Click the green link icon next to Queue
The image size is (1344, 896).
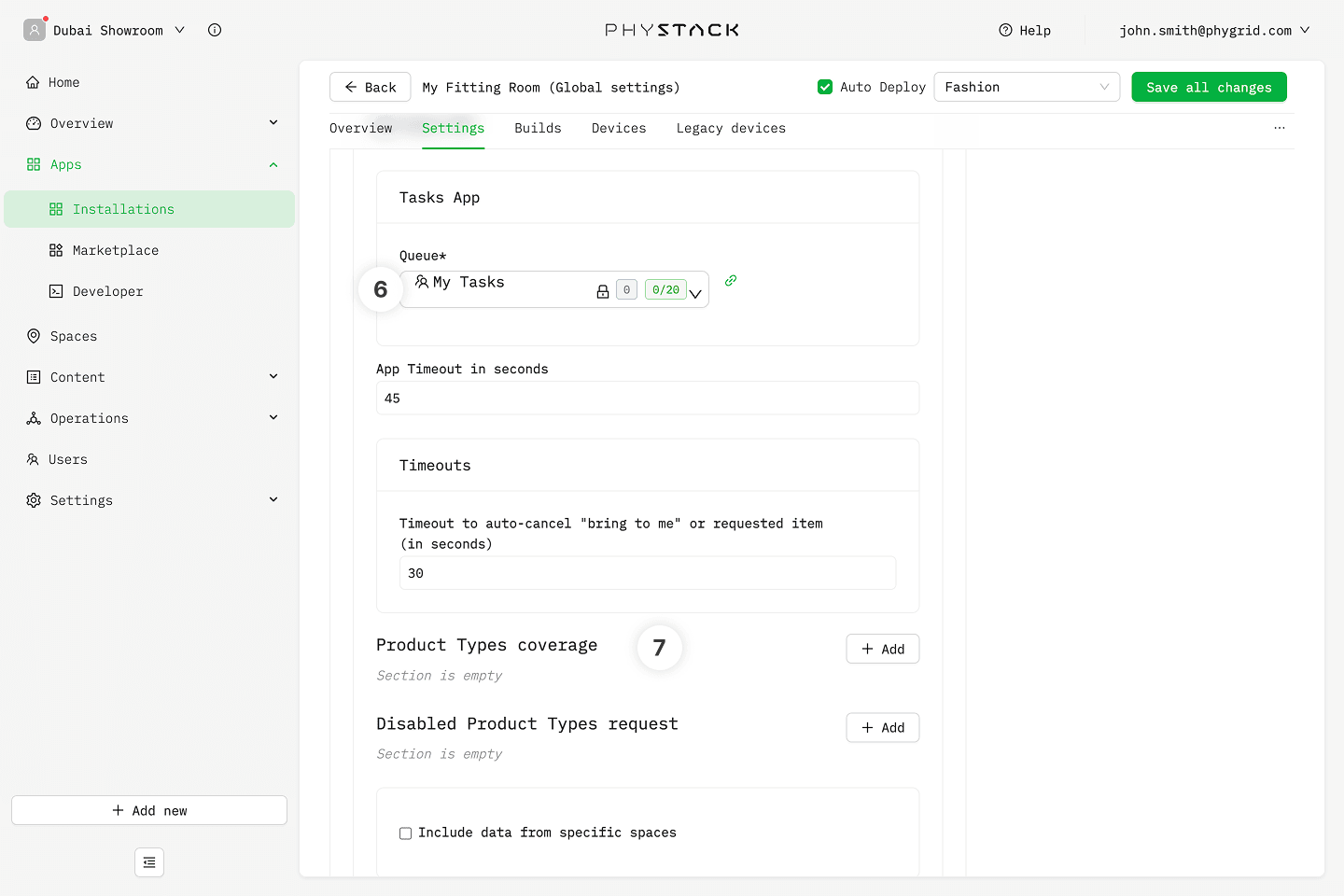pyautogui.click(x=731, y=280)
